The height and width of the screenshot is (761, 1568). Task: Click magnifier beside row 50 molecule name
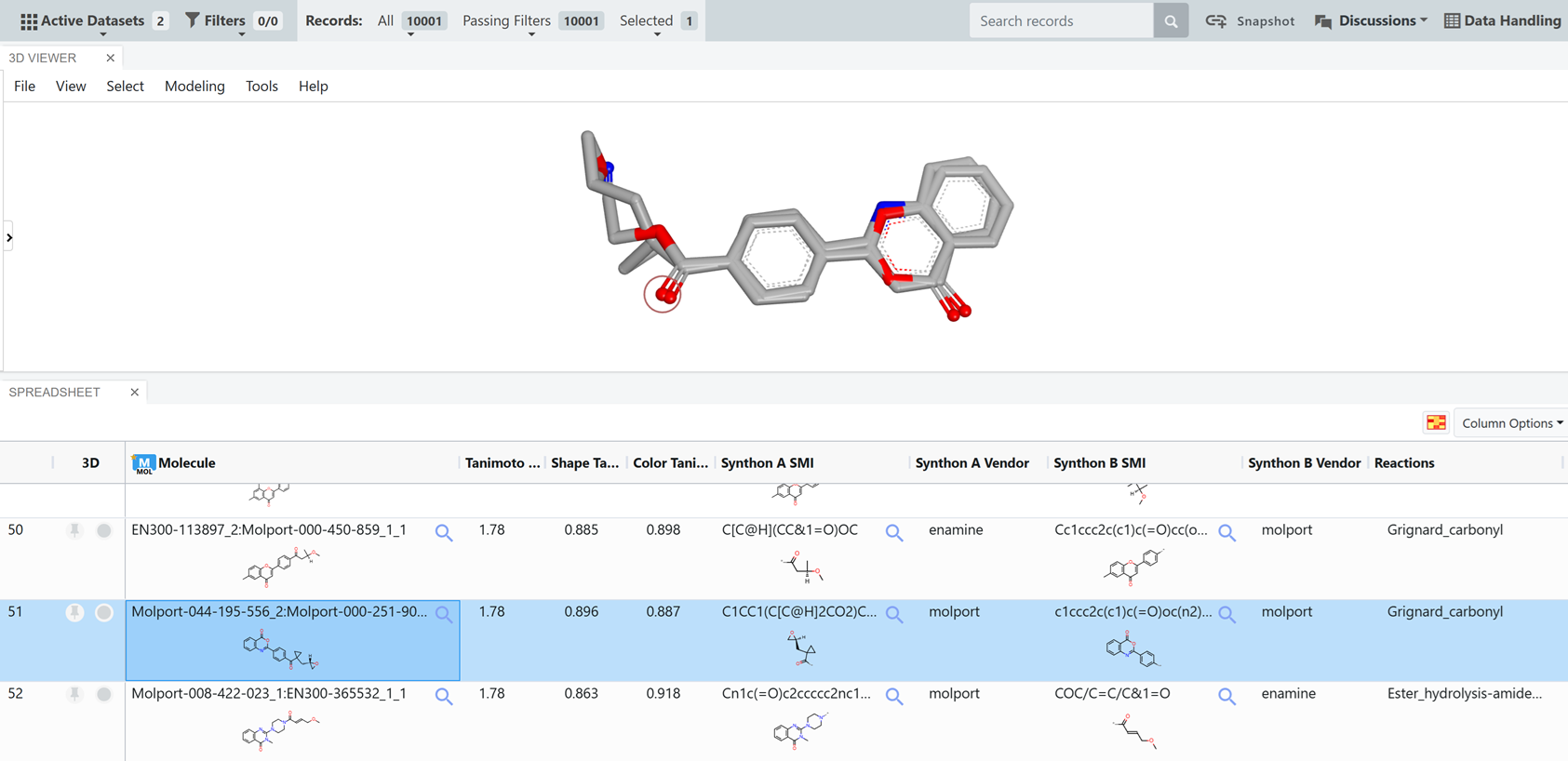[x=444, y=532]
